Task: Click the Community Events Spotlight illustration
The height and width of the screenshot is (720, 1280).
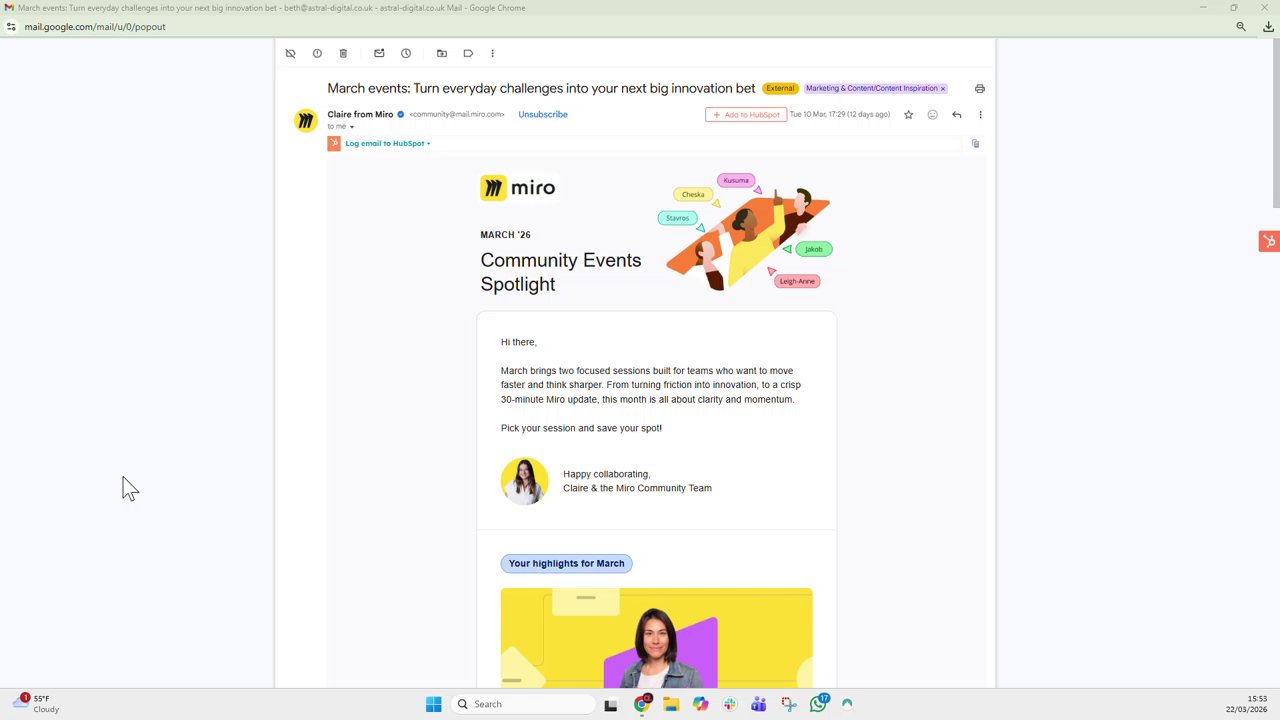Action: [745, 232]
